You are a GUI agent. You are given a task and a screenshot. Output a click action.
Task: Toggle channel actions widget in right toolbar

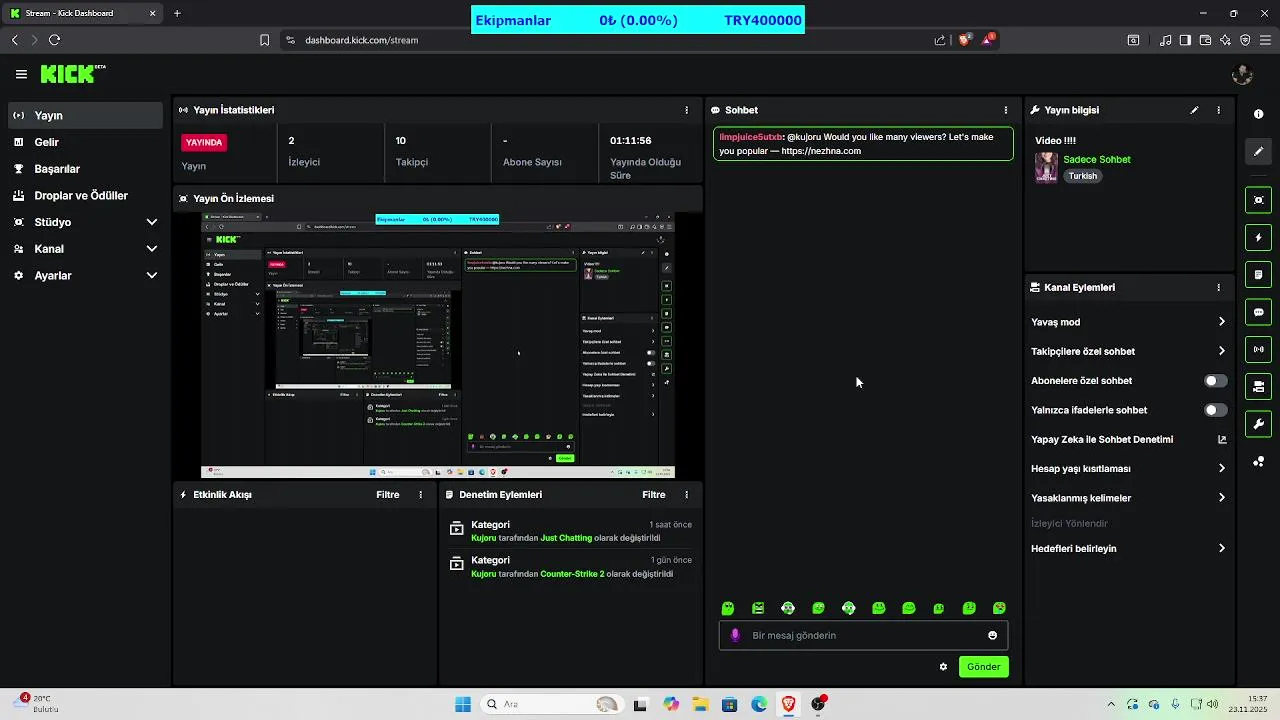(1258, 387)
